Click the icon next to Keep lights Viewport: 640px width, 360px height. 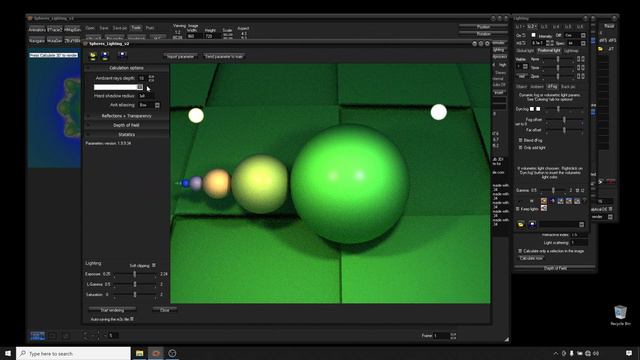[544, 208]
